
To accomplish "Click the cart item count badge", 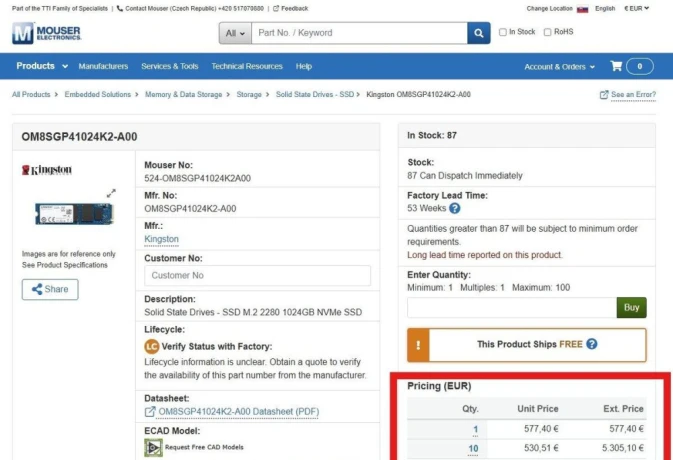I will tap(640, 67).
